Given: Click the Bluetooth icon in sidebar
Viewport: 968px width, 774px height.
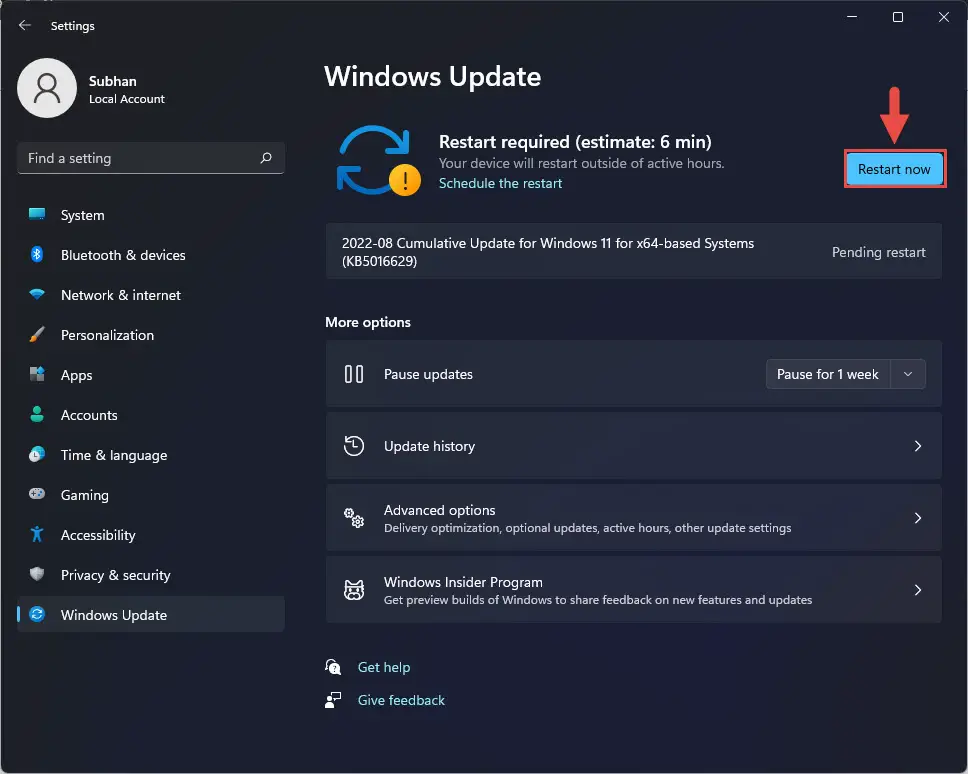Looking at the screenshot, I should pyautogui.click(x=37, y=254).
